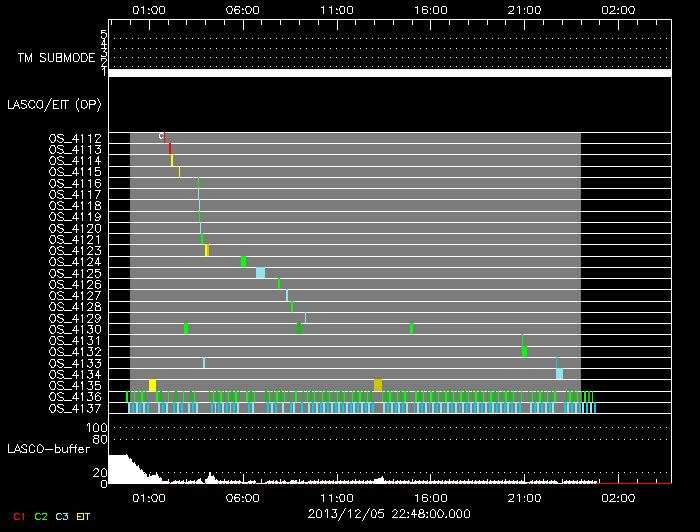Click the green block in OS_4126

coord(279,284)
